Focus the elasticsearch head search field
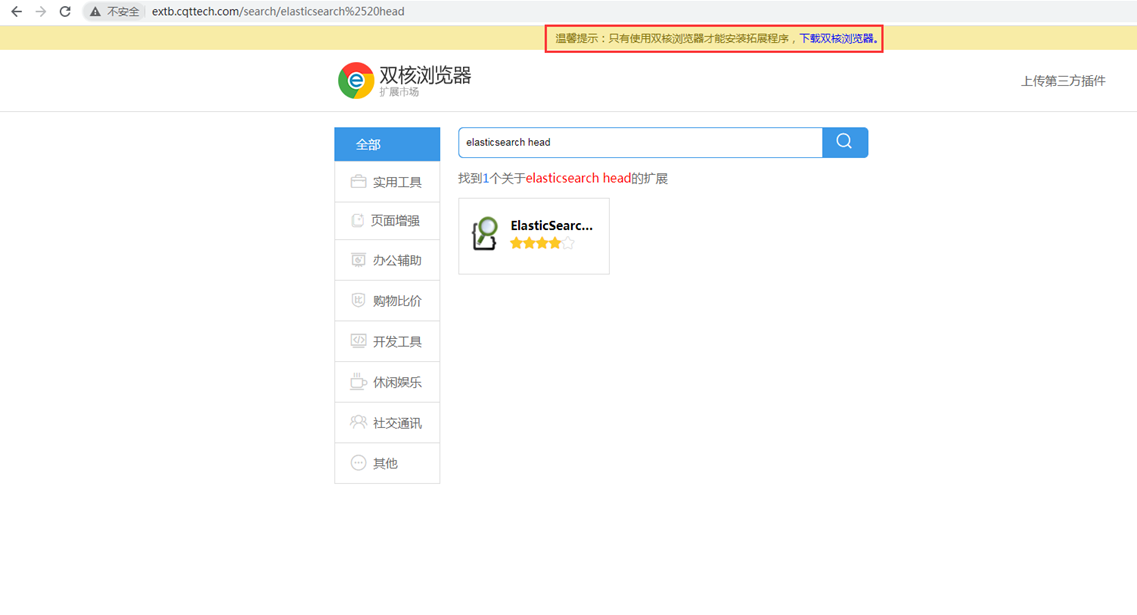 click(x=640, y=142)
